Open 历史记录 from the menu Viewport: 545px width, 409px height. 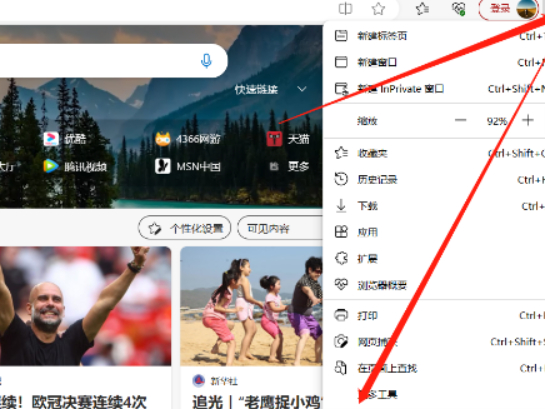[x=434, y=179]
